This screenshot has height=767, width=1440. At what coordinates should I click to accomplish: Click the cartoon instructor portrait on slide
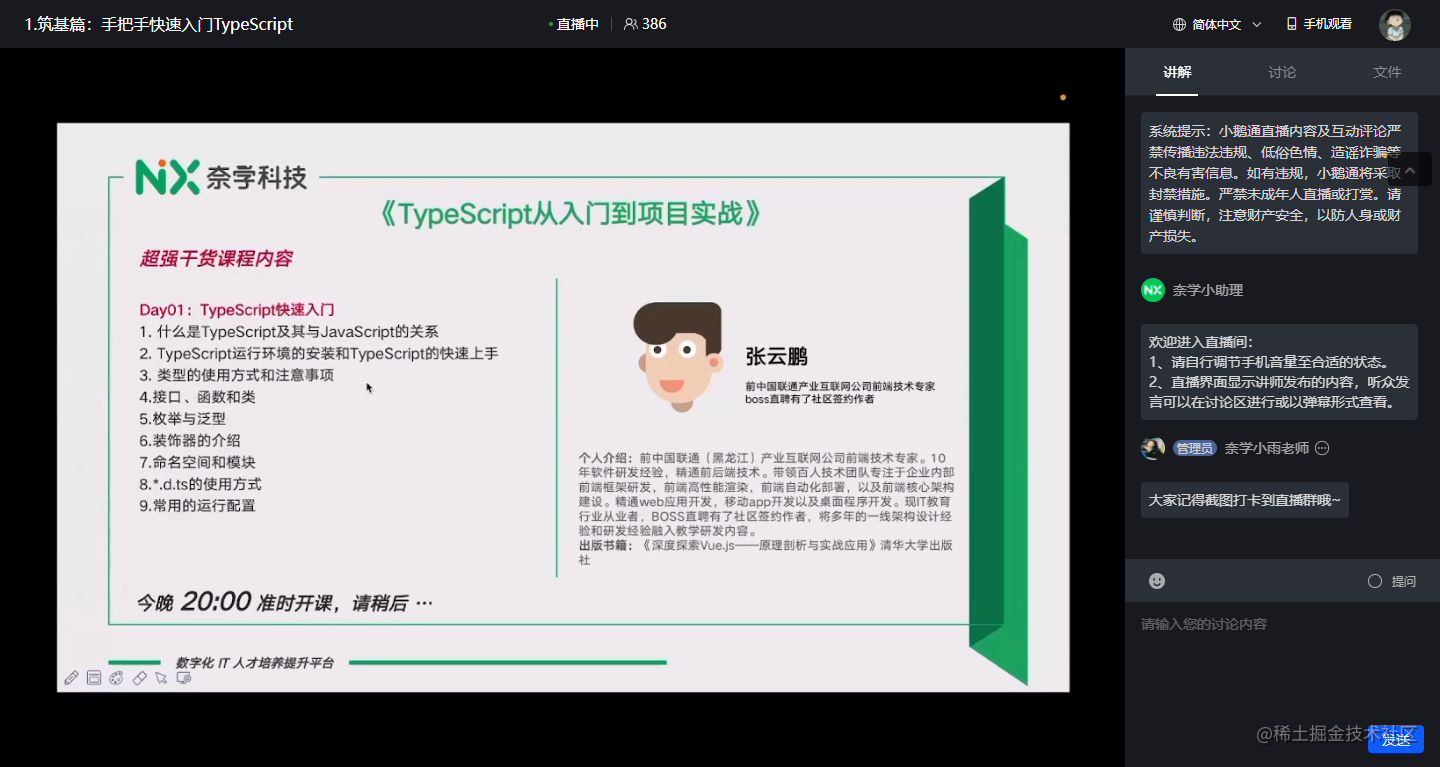678,356
